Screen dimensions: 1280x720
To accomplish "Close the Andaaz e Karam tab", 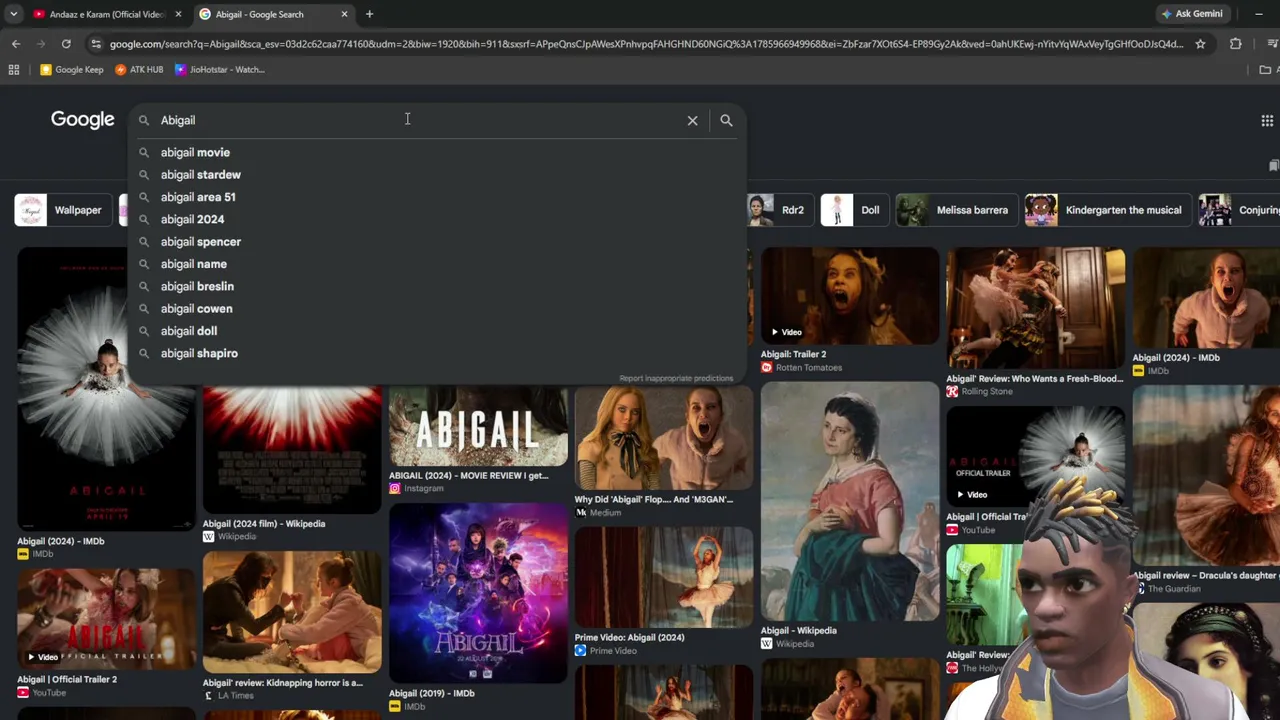I will (x=178, y=14).
